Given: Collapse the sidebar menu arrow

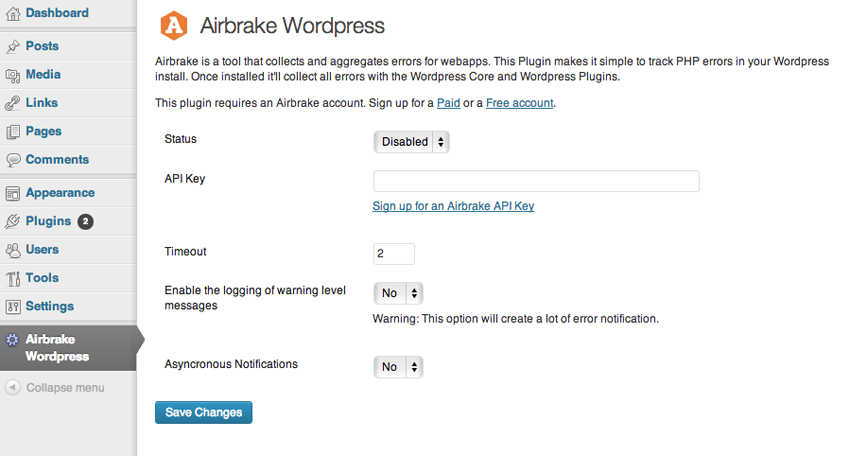Looking at the screenshot, I should point(13,388).
